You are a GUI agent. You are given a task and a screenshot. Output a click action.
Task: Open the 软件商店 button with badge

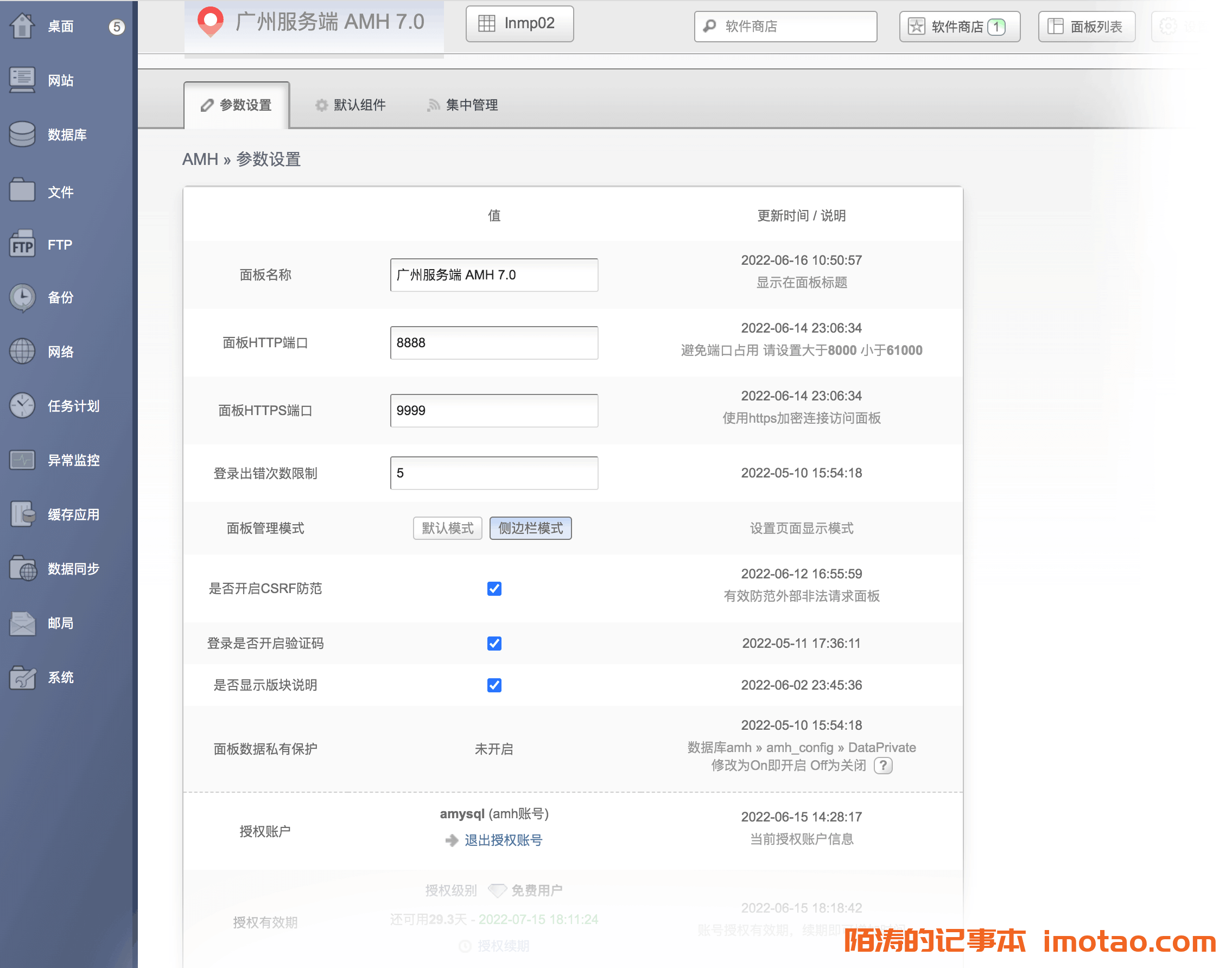(960, 26)
